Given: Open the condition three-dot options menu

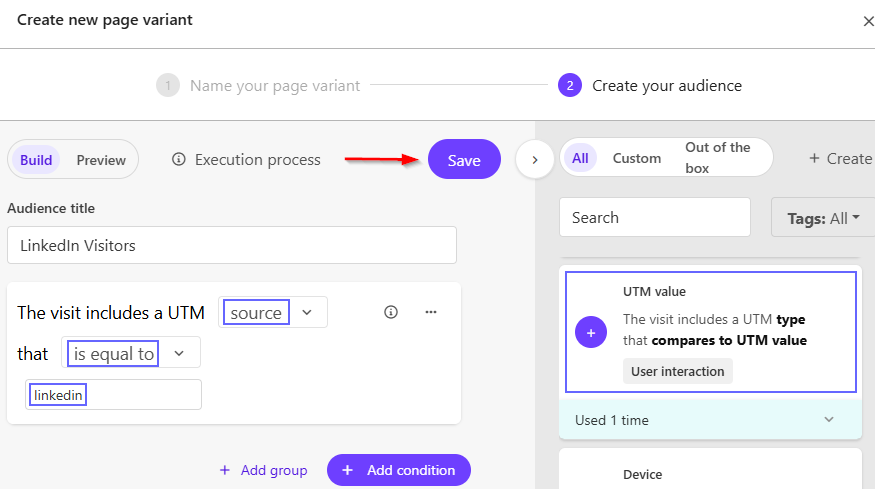Looking at the screenshot, I should 431,312.
